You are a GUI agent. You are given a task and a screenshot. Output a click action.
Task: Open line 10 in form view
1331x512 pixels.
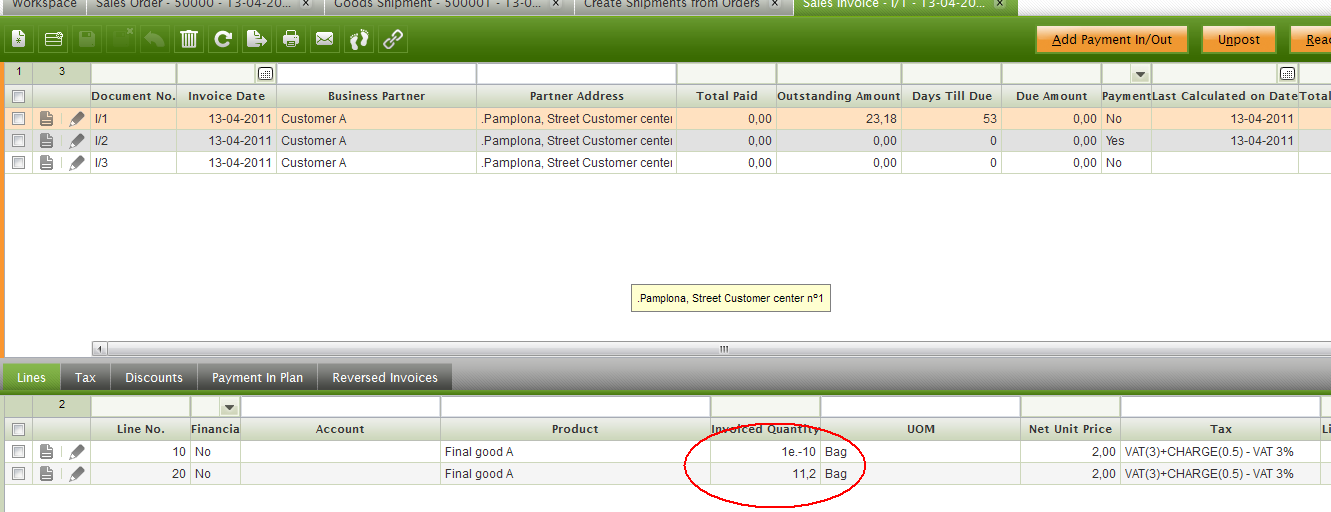click(x=46, y=452)
